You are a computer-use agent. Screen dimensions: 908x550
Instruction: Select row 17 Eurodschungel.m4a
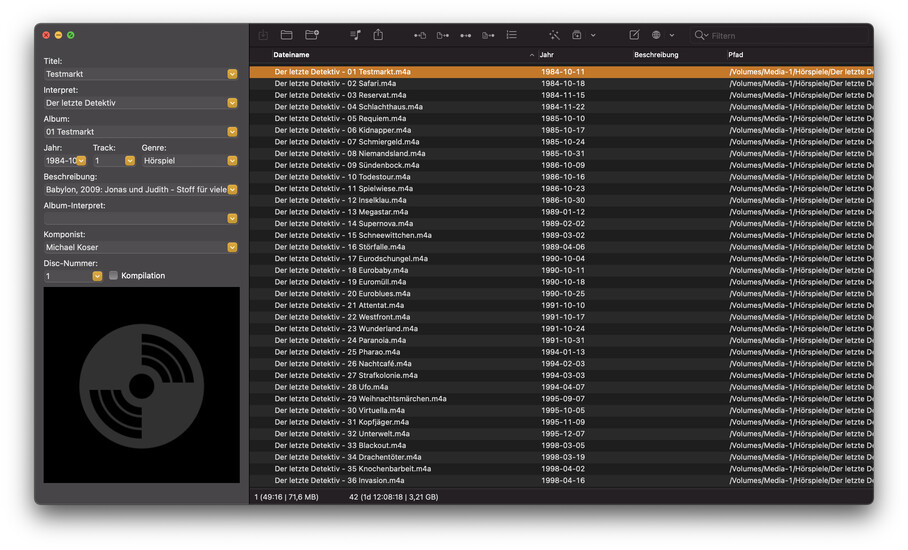(x=561, y=259)
